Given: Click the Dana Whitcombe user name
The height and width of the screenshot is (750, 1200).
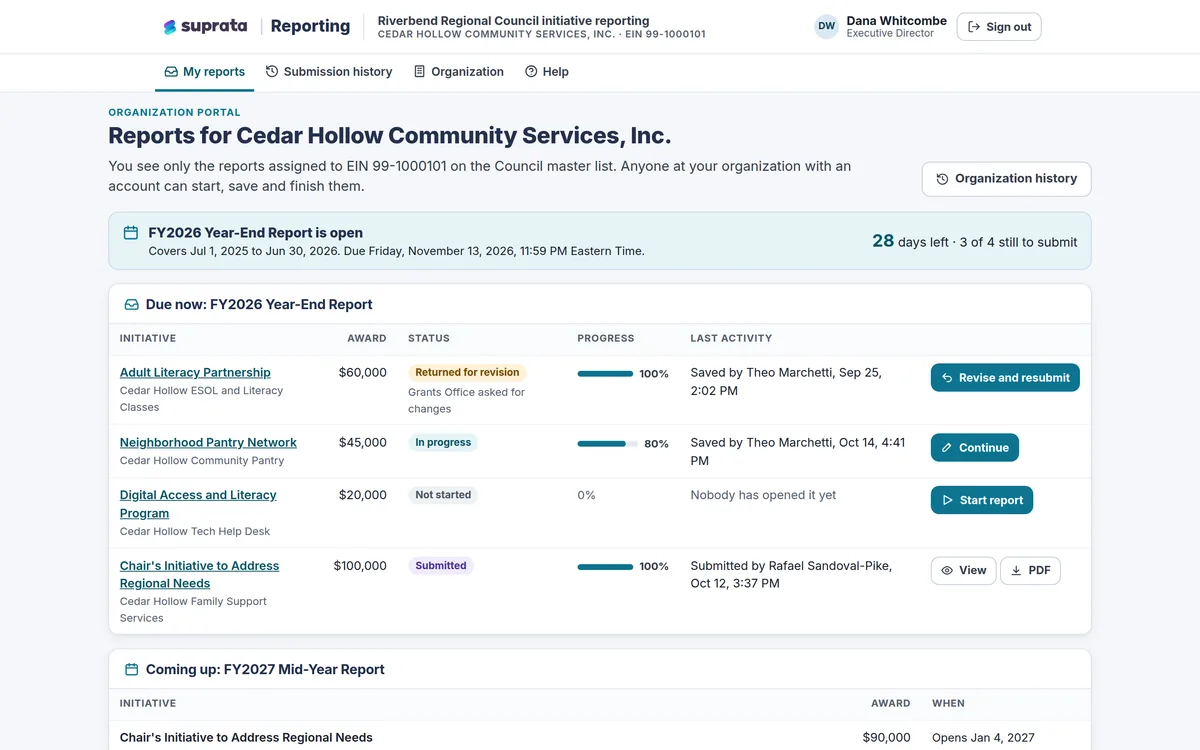Looking at the screenshot, I should click(896, 20).
